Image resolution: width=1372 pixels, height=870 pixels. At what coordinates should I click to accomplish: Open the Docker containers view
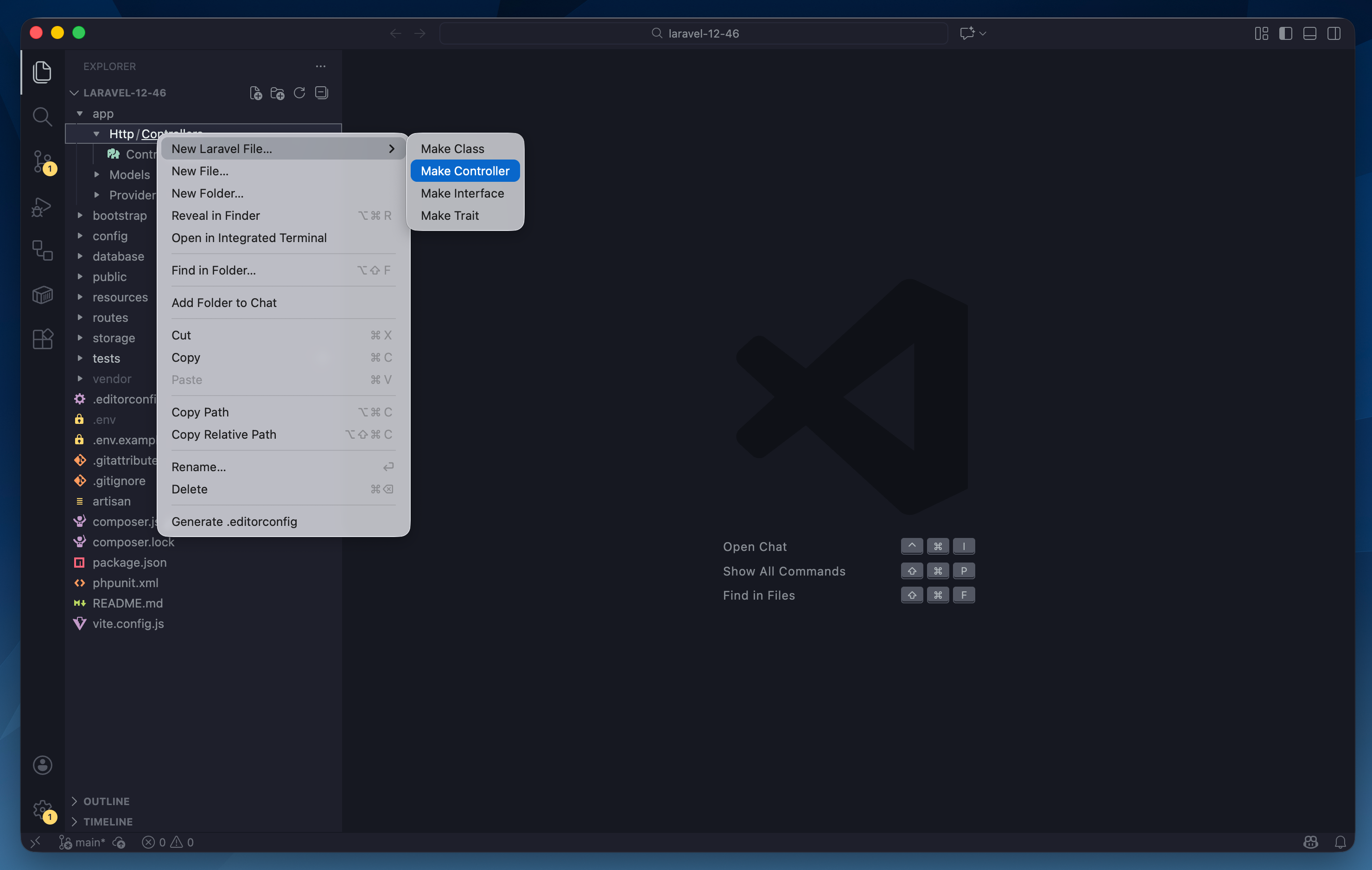42,295
